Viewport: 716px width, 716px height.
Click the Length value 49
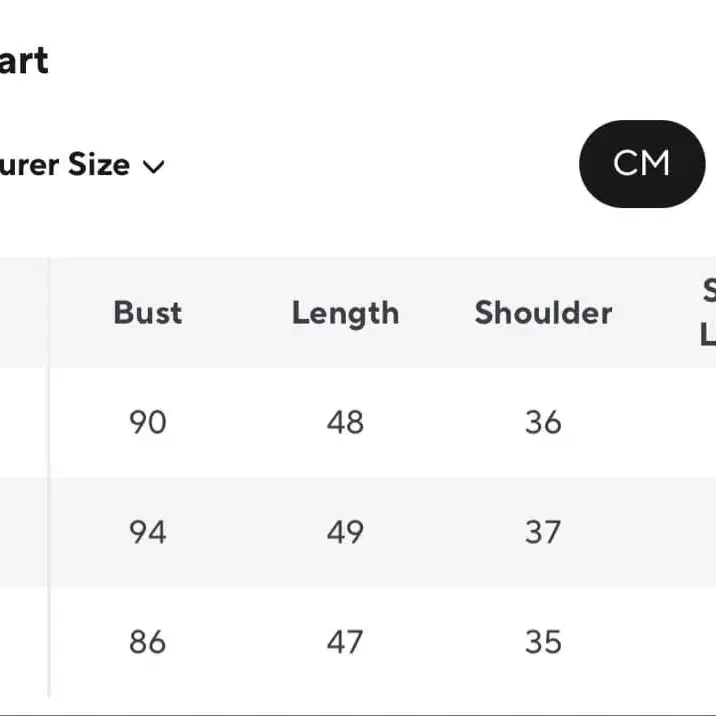(x=345, y=532)
